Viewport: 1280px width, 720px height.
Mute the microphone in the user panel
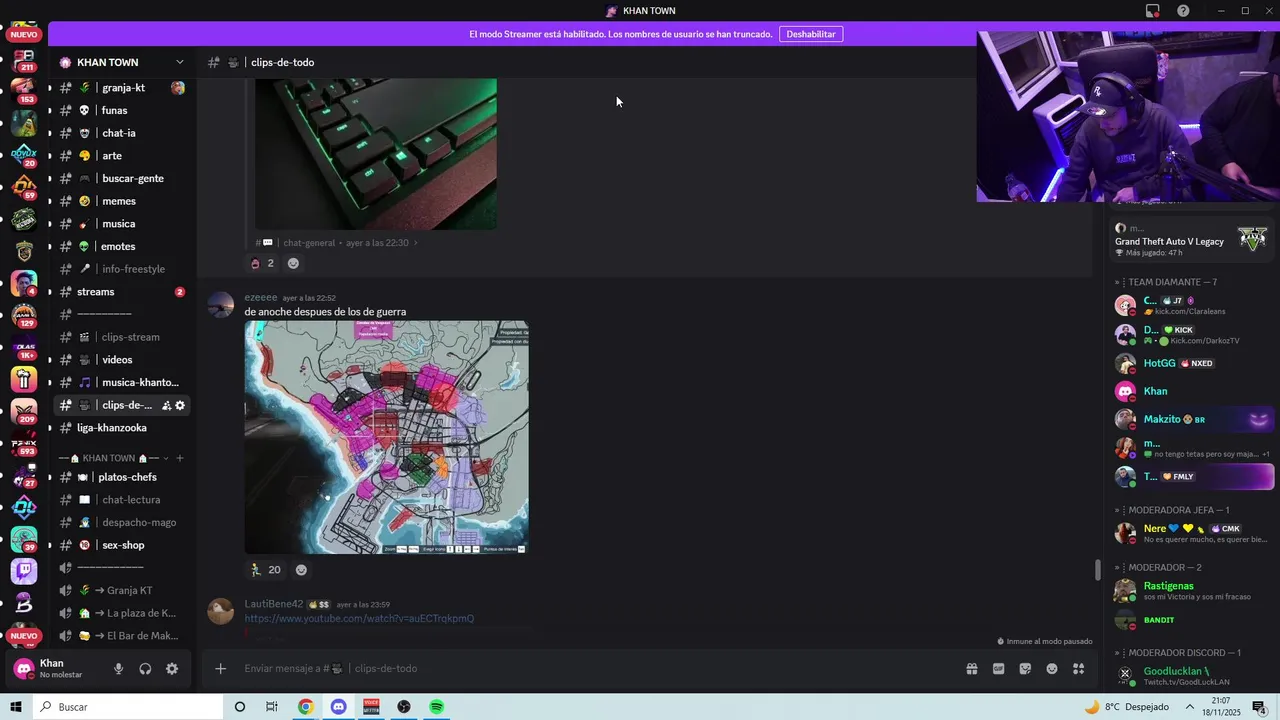click(119, 669)
